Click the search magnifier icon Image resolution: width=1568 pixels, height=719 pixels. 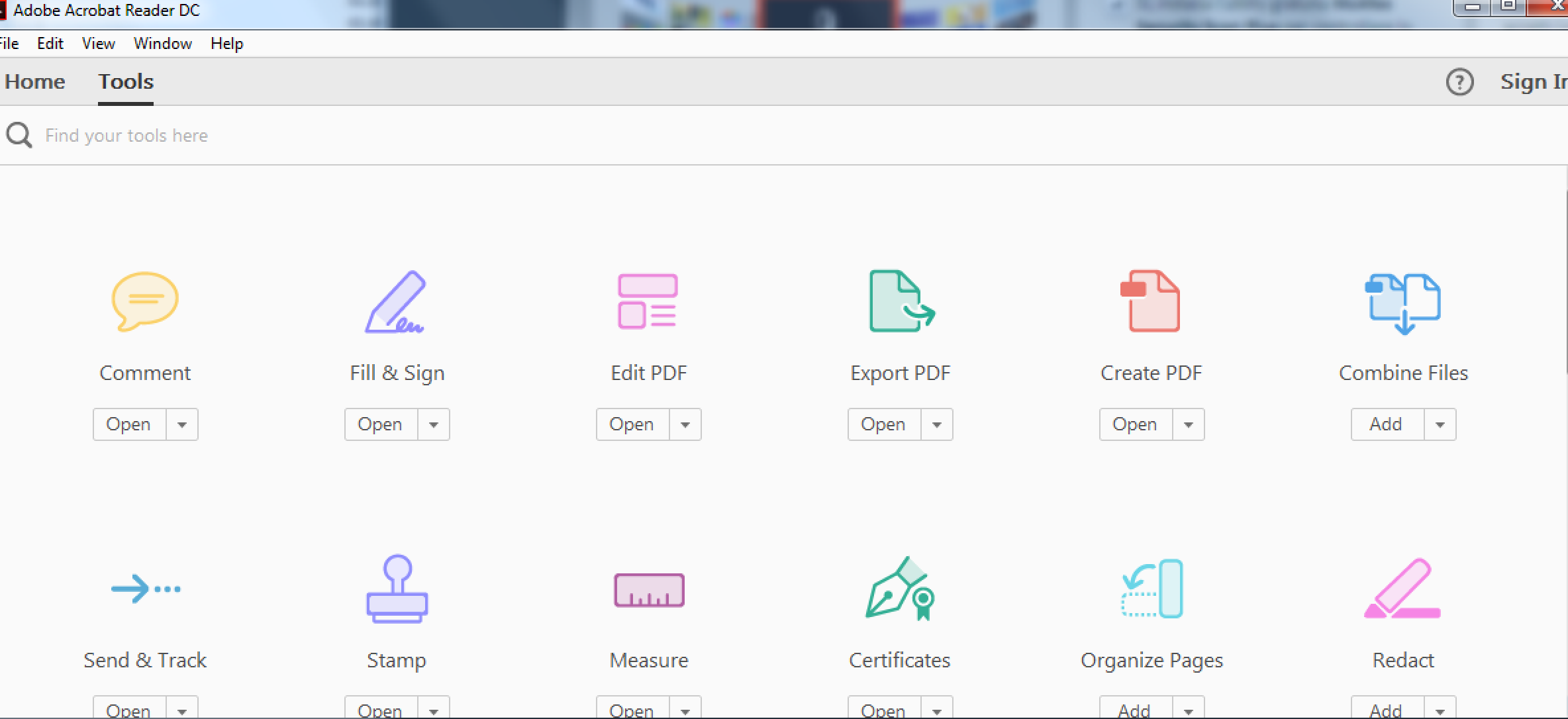pos(19,135)
